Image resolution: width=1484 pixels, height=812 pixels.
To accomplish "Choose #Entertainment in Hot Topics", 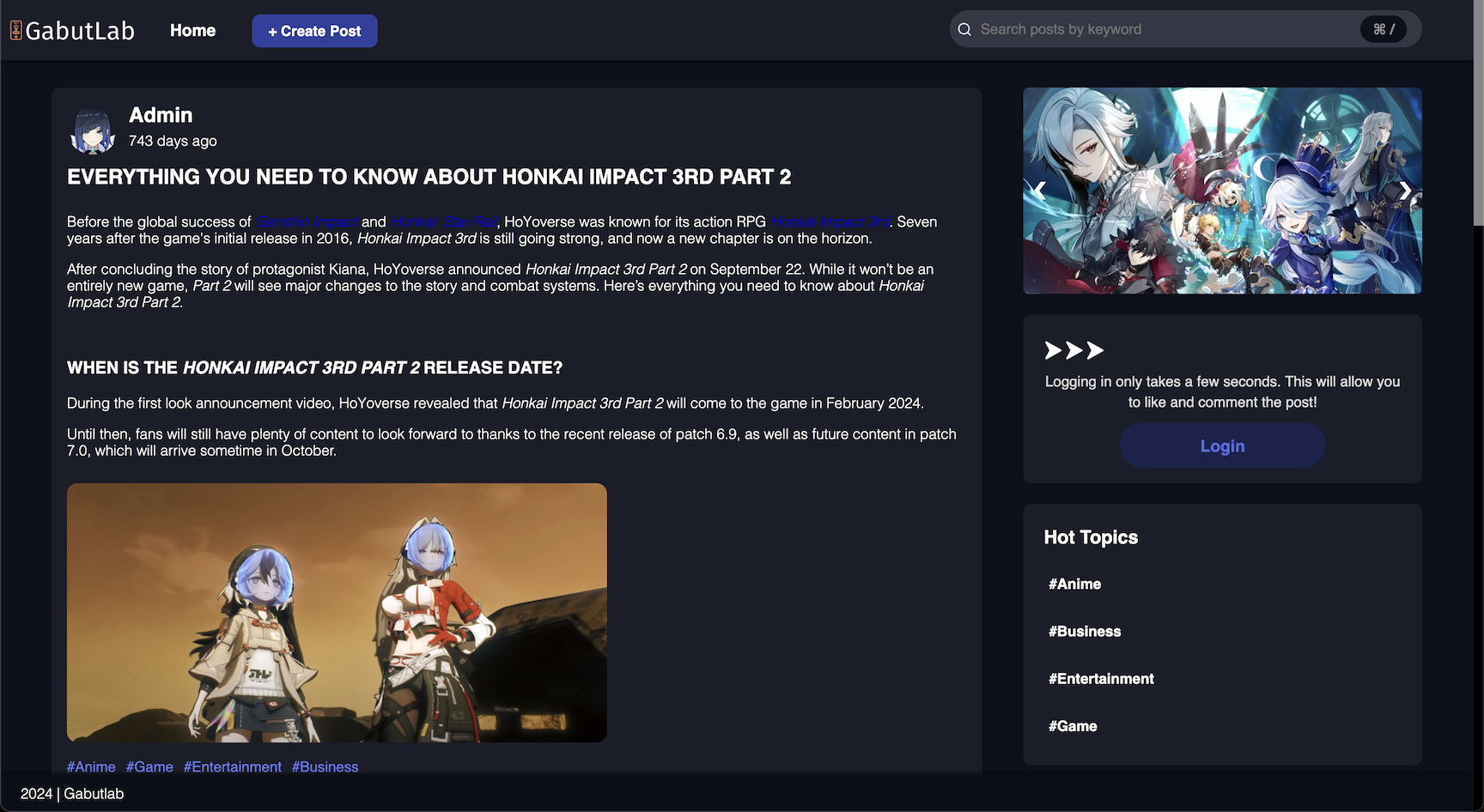I will (x=1101, y=678).
